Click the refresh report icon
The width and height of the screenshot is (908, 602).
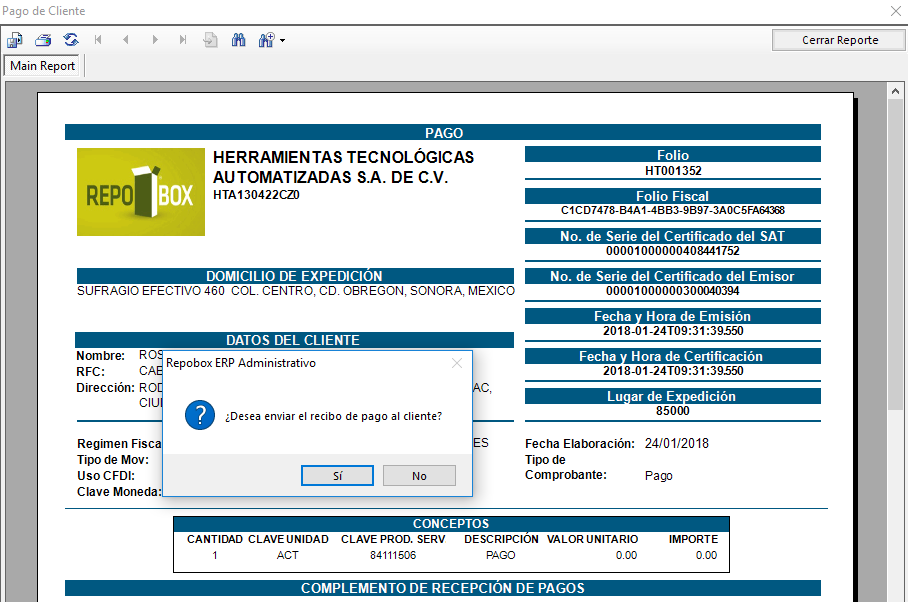point(71,39)
